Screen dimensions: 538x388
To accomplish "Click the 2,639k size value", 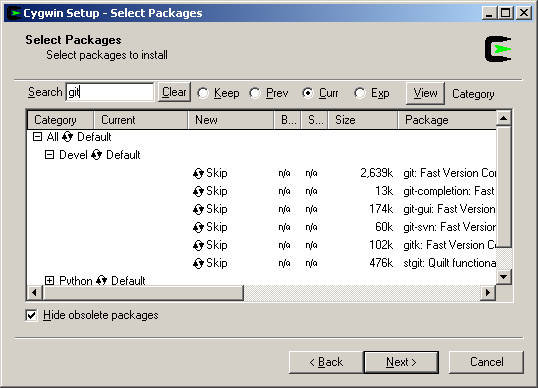I will (x=376, y=173).
